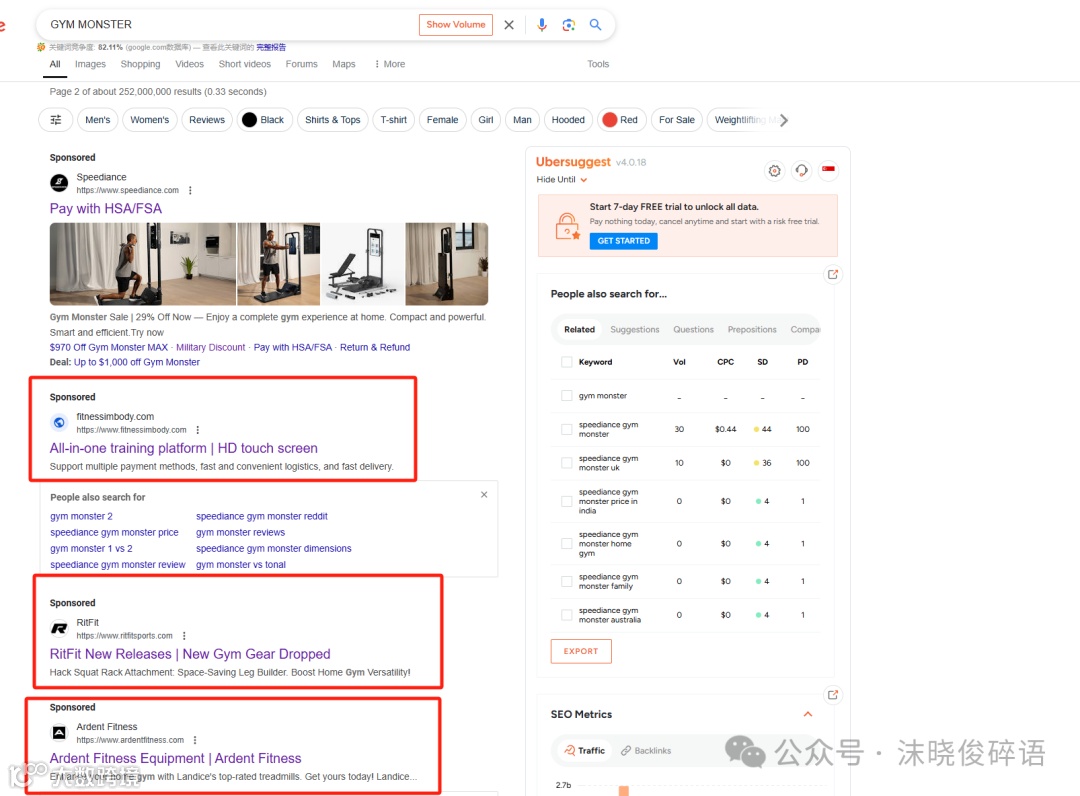Click the GET STARTED trial button
The height and width of the screenshot is (796, 1080).
pos(623,241)
